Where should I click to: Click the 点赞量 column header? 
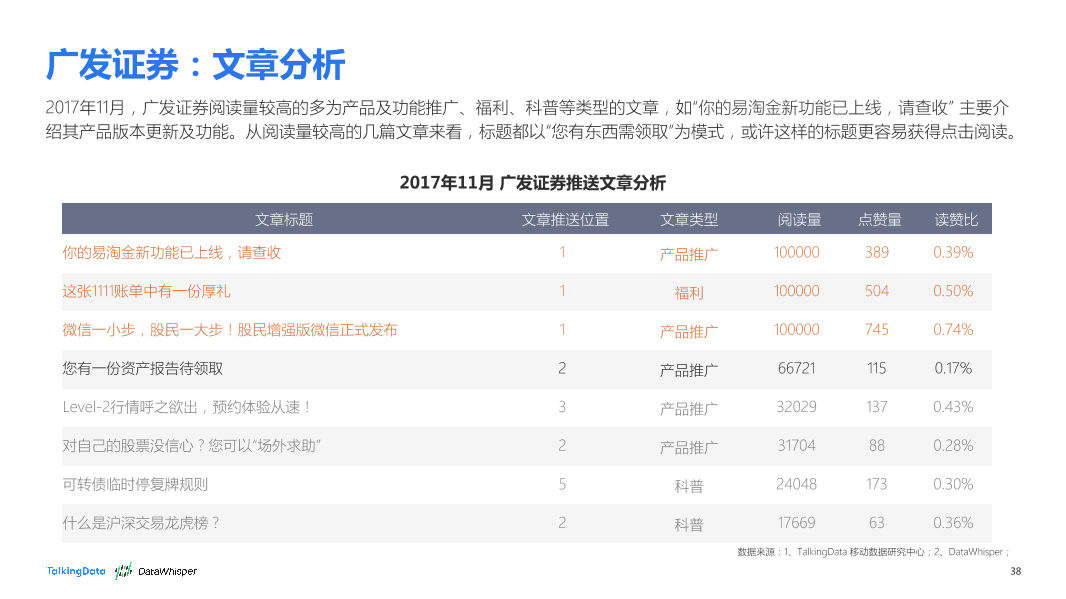coord(880,220)
